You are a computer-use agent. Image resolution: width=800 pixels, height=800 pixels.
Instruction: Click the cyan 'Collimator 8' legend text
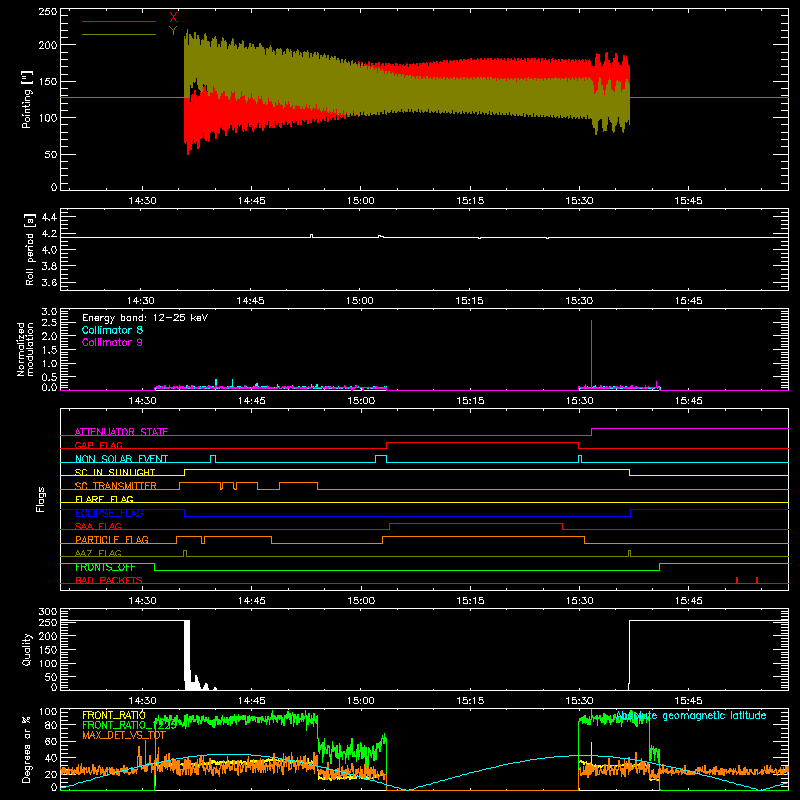(x=112, y=330)
